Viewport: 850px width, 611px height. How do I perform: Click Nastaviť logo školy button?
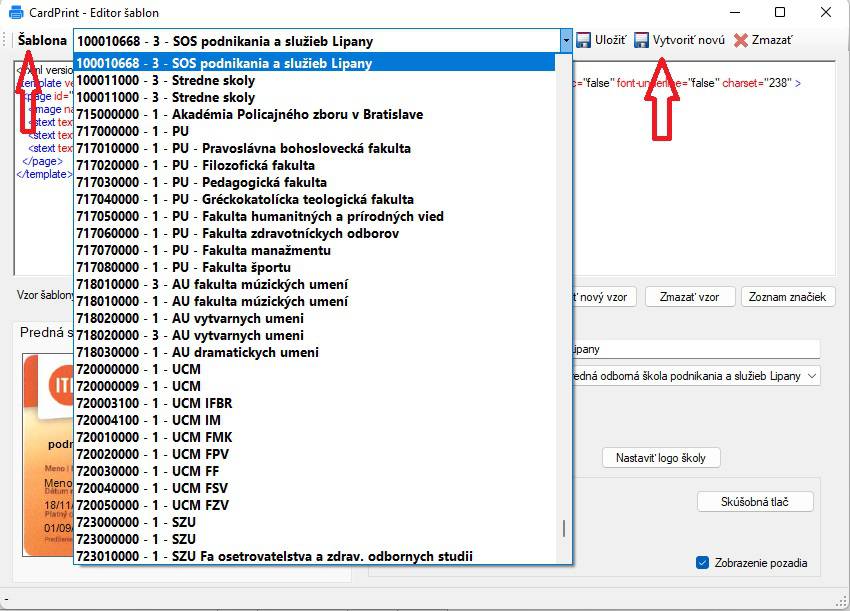click(x=660, y=458)
